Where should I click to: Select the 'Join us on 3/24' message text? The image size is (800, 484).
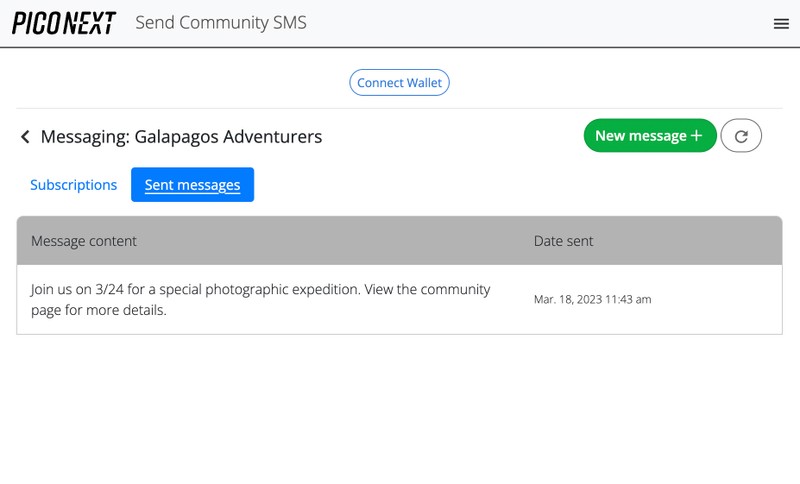(260, 299)
